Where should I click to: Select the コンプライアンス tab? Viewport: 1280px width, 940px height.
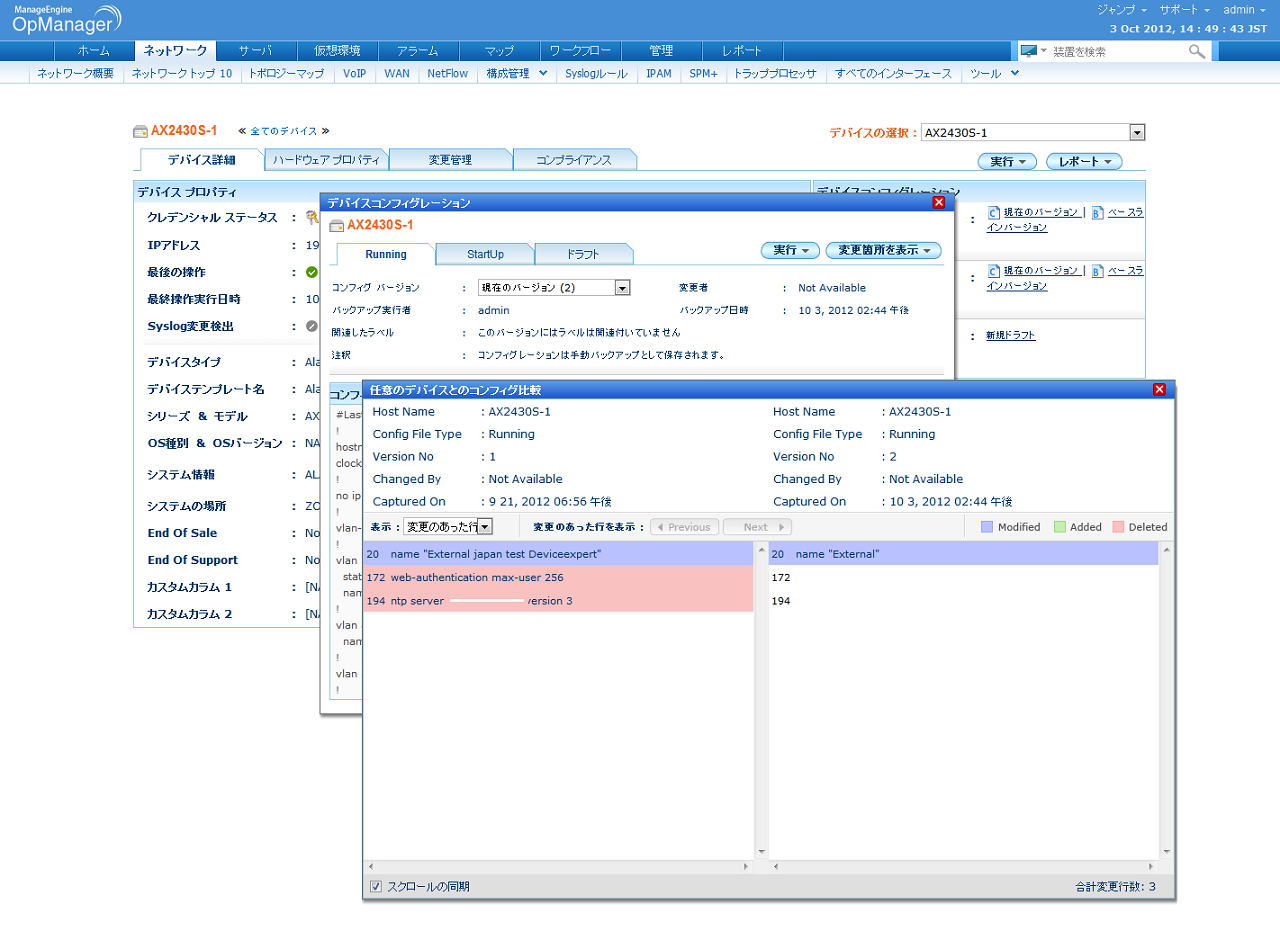573,160
